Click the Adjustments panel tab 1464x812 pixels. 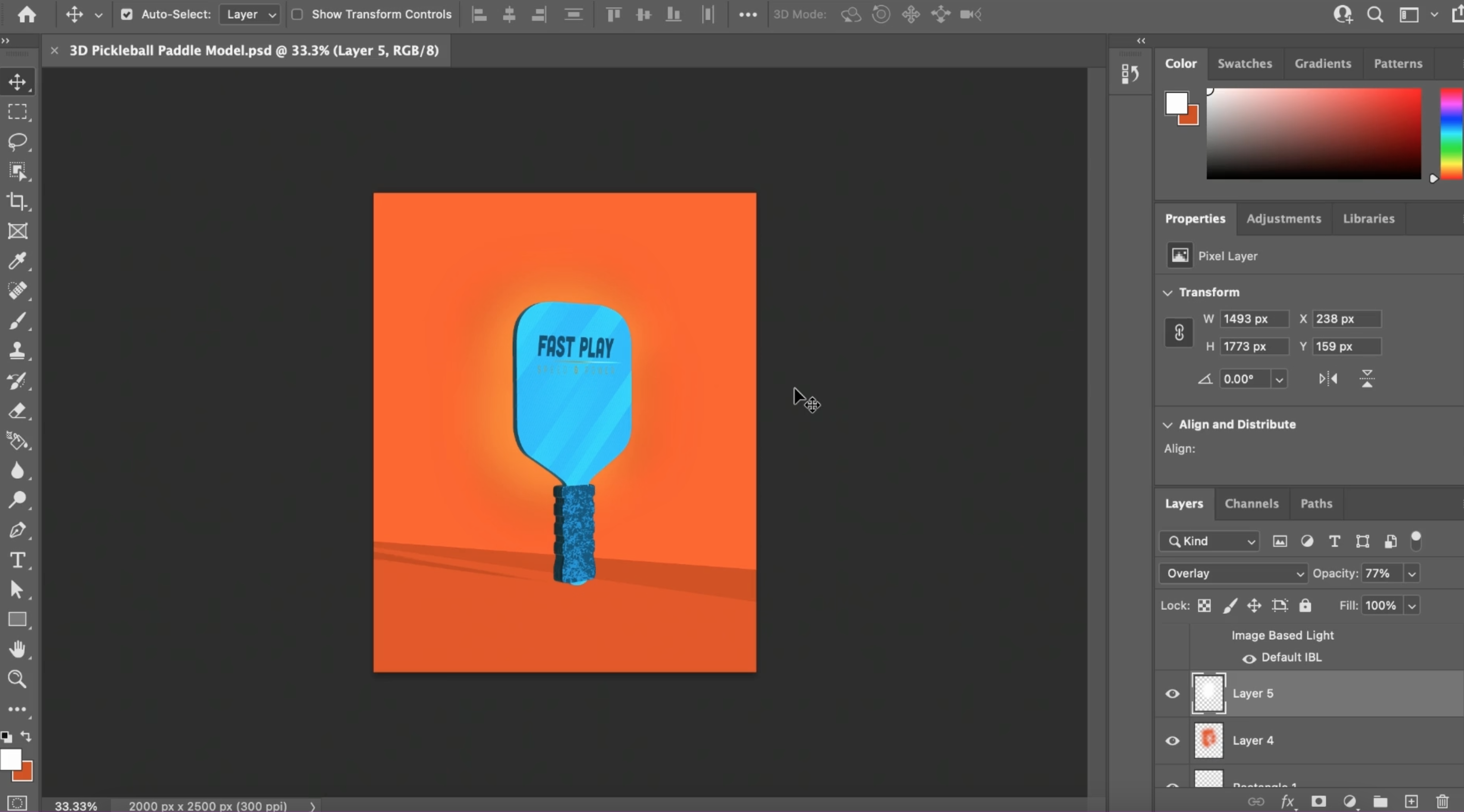pos(1283,219)
